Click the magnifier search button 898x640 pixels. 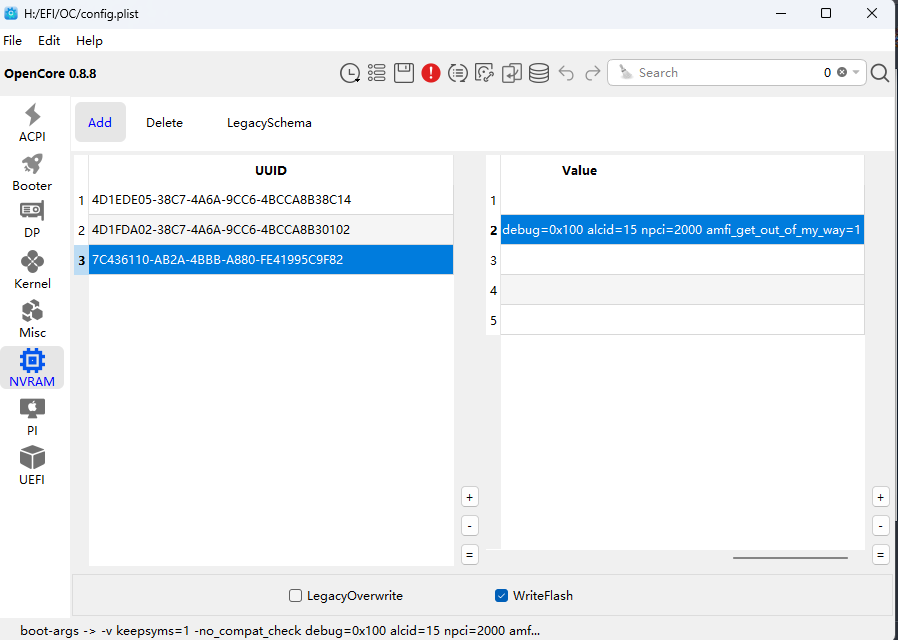[880, 73]
